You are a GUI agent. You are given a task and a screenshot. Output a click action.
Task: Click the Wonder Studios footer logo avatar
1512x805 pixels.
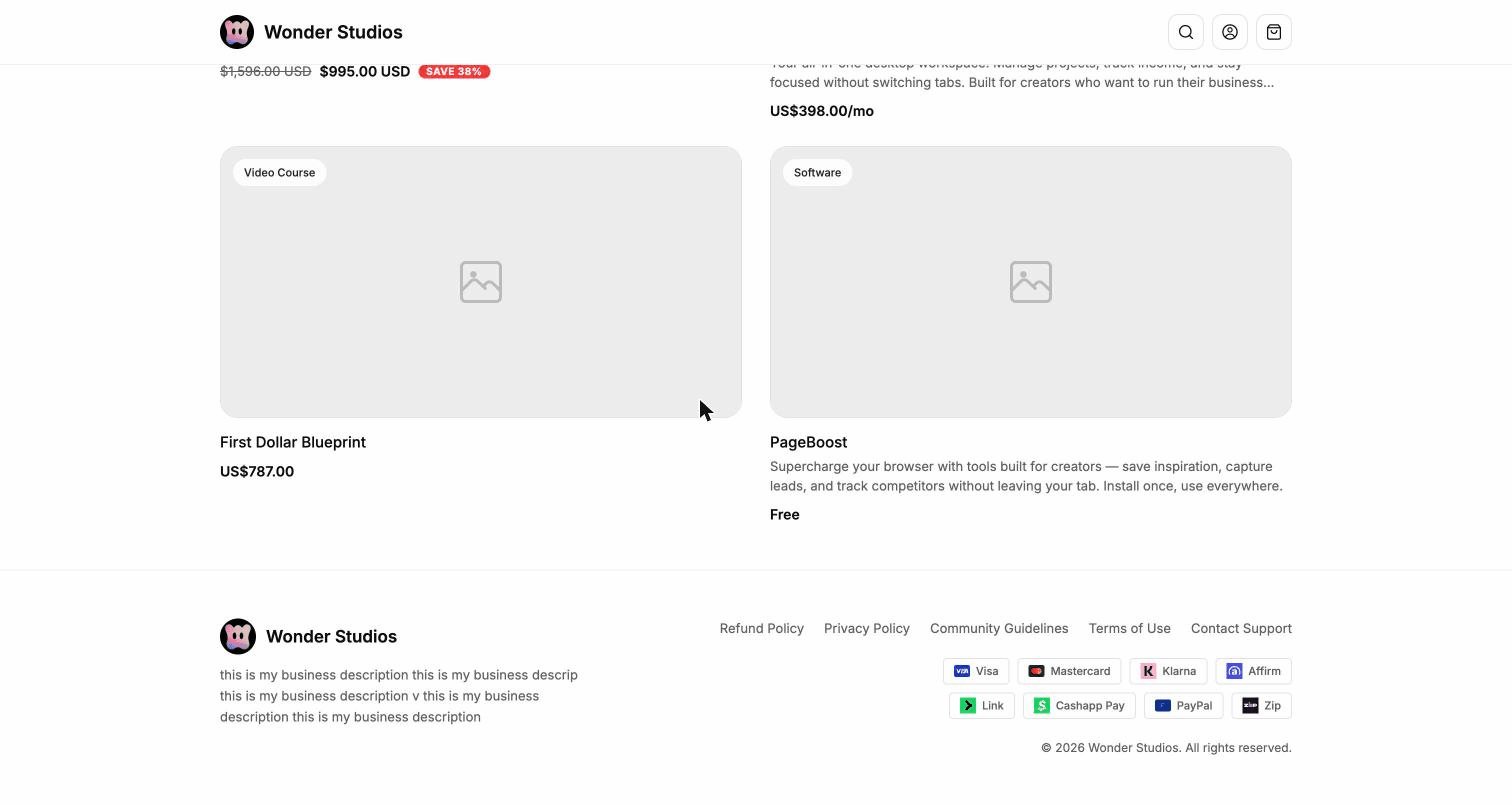tap(238, 636)
